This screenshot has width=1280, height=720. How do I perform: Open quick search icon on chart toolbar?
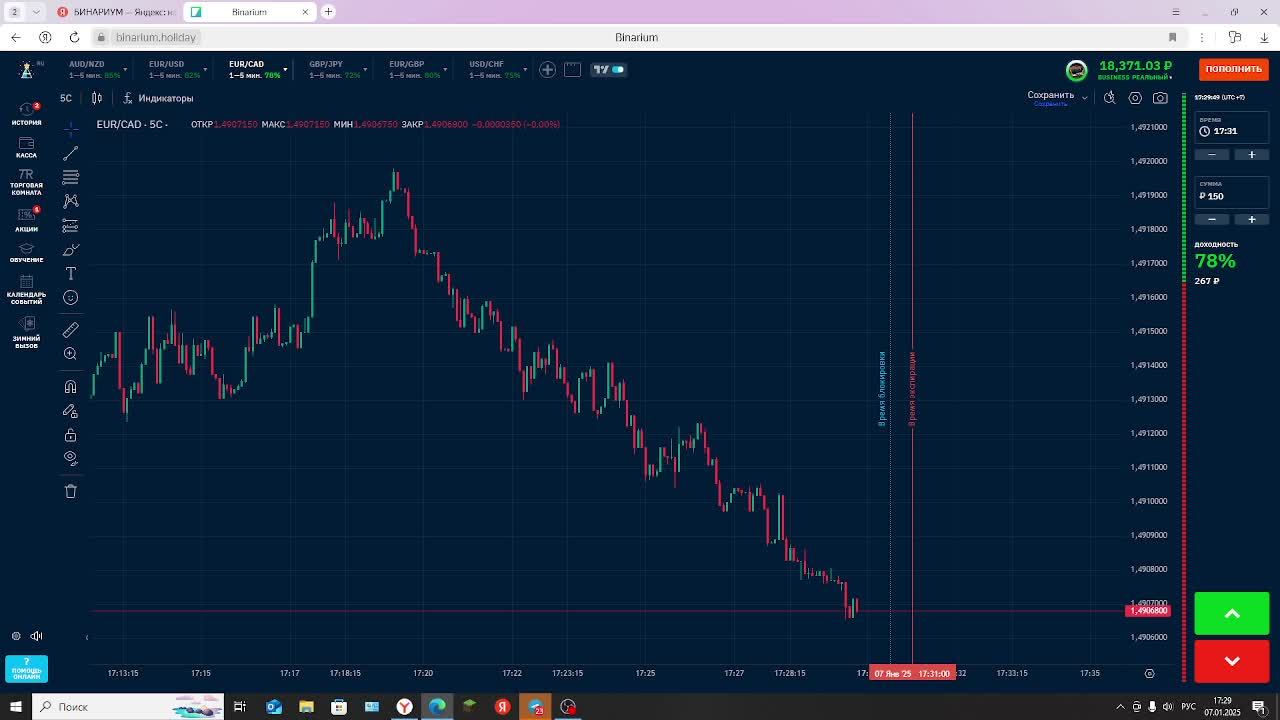[1110, 98]
